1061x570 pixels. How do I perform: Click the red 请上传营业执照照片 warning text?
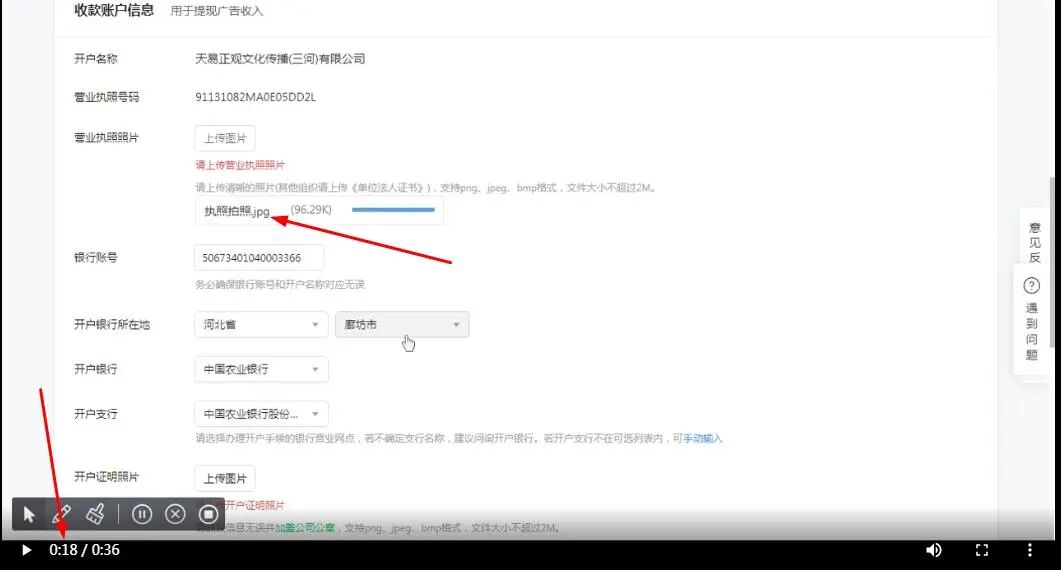(240, 165)
